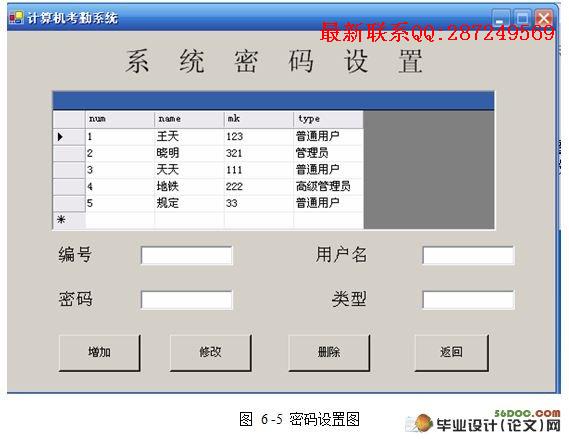Click cell with name 王天

click(189, 137)
